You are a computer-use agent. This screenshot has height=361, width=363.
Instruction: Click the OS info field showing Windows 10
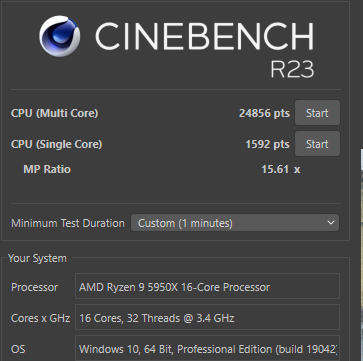[x=207, y=348]
